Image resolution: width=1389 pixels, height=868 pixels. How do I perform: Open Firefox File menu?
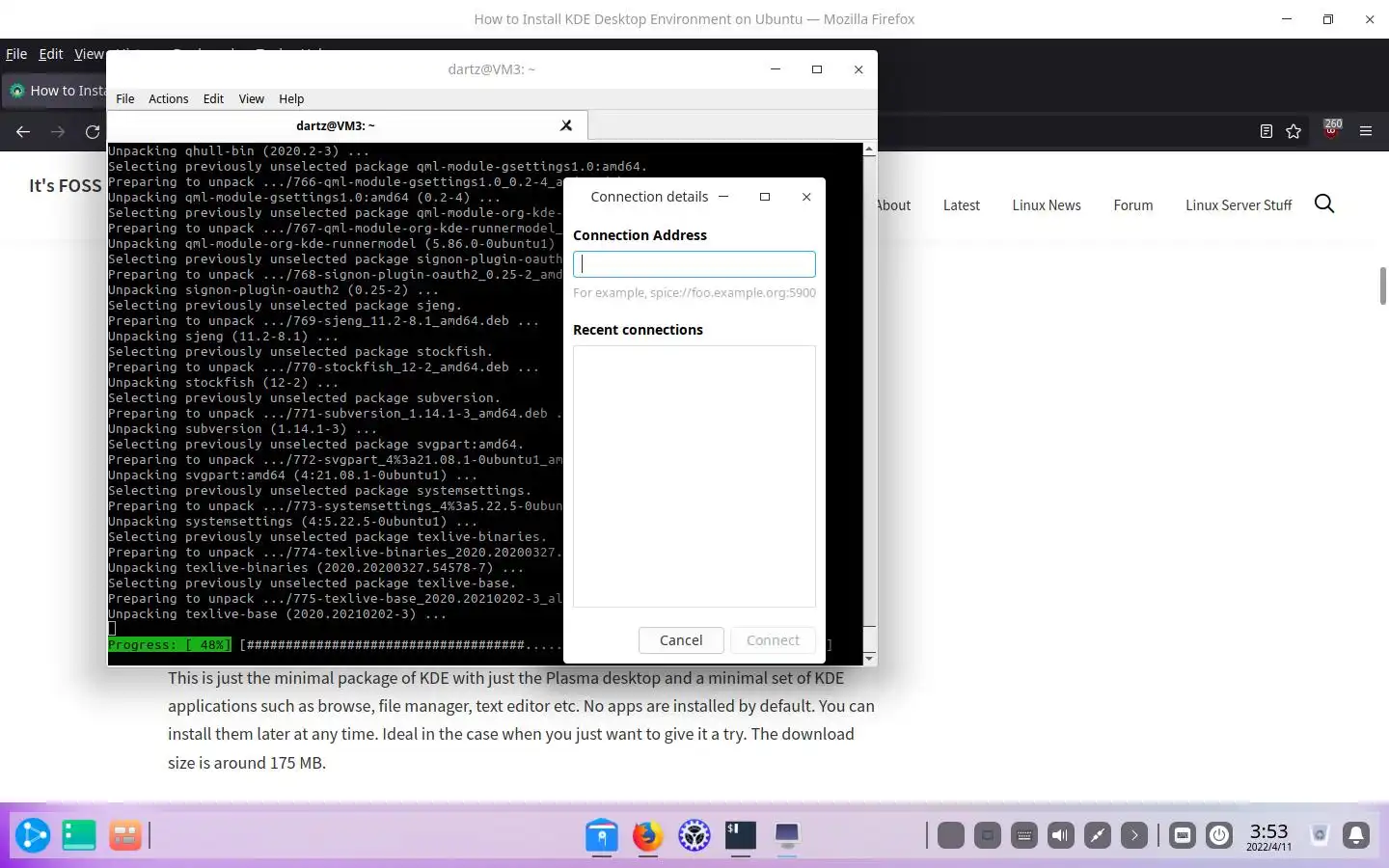click(x=16, y=54)
